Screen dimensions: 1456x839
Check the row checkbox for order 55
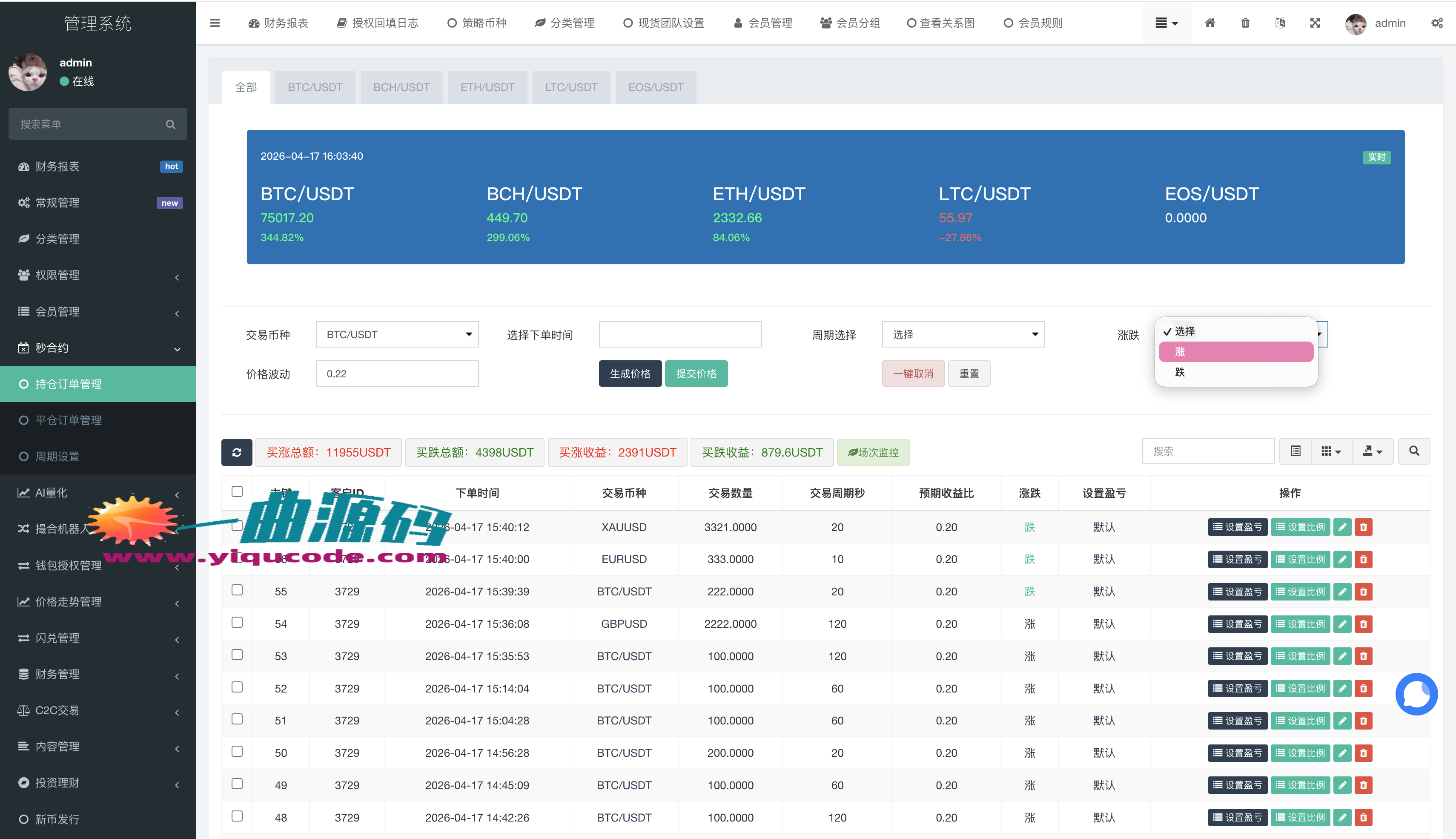pos(237,590)
